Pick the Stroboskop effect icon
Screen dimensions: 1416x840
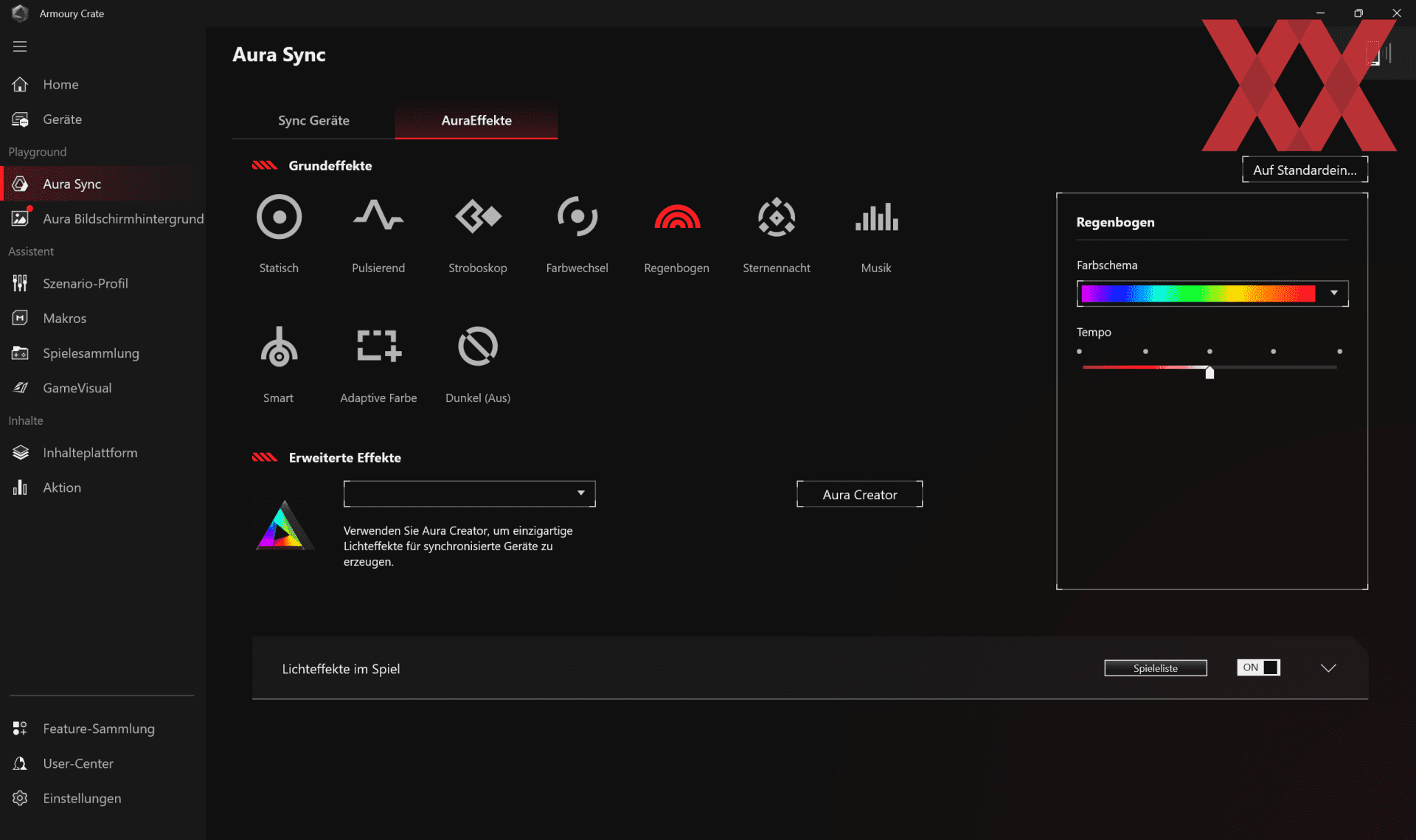point(478,216)
